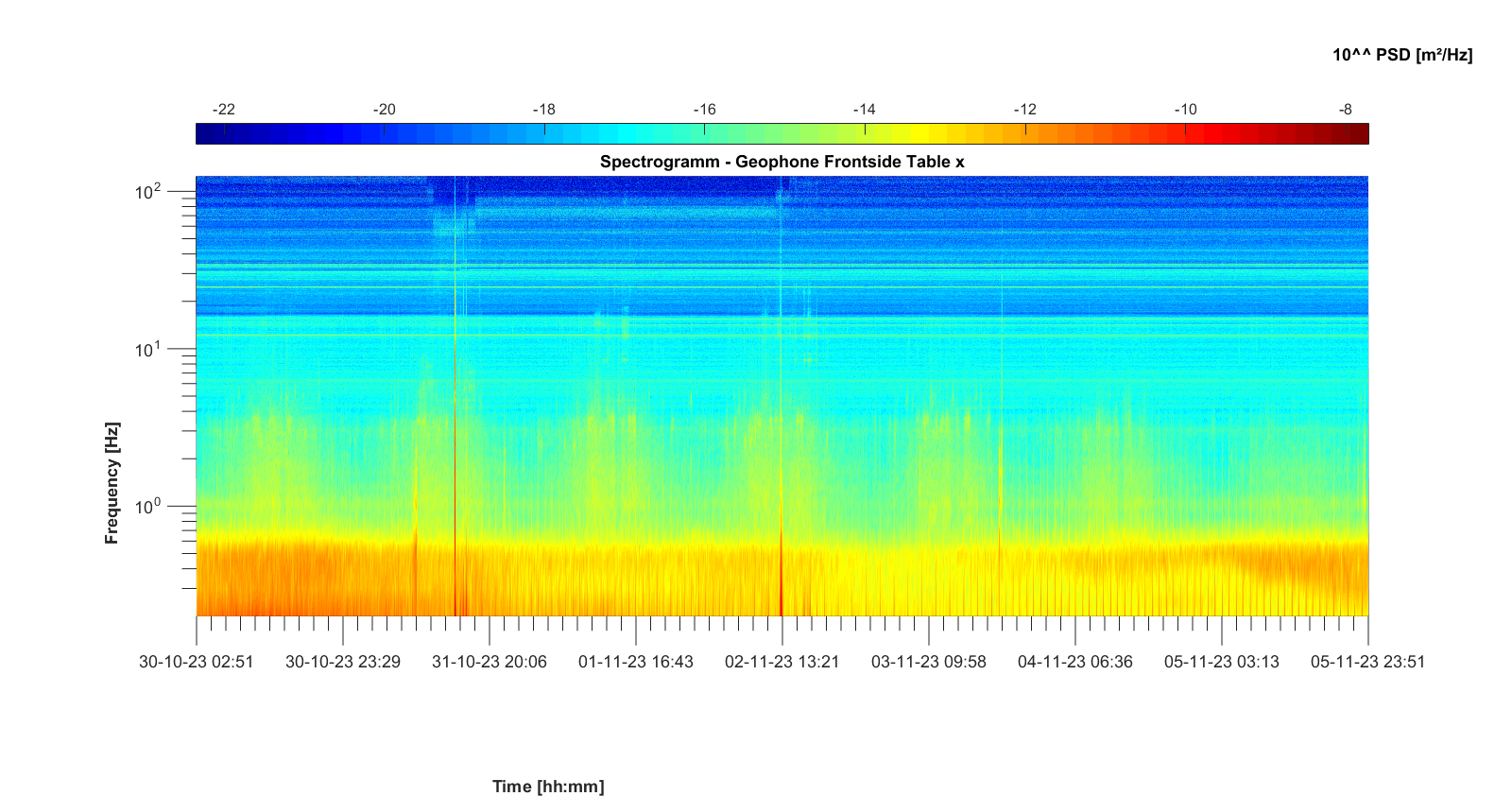Click the plot title 'Spectrogramm - Geophone Frontside Table x'
The image size is (1512, 796).
pyautogui.click(x=782, y=162)
